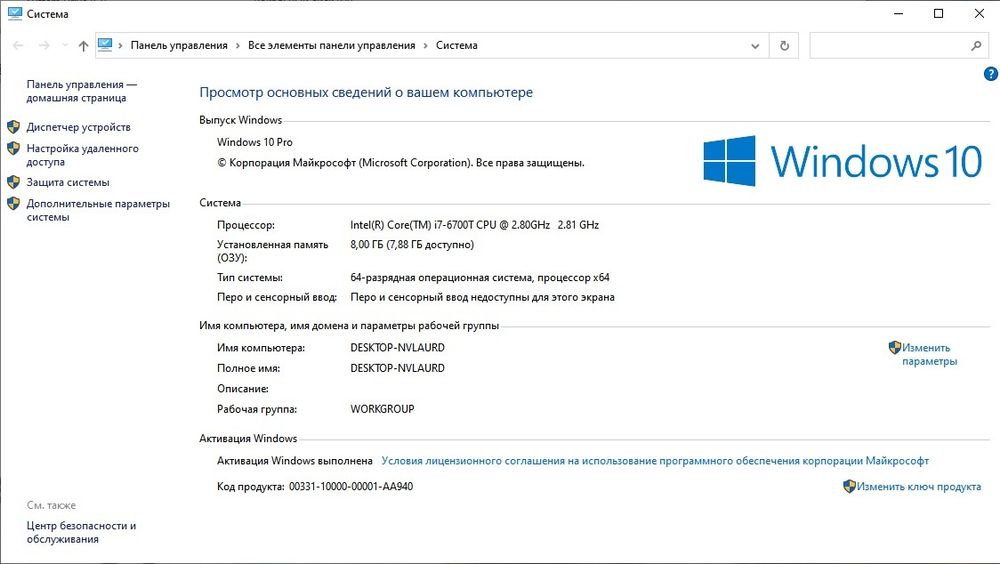Expand the address bar history dropdown

[x=755, y=46]
